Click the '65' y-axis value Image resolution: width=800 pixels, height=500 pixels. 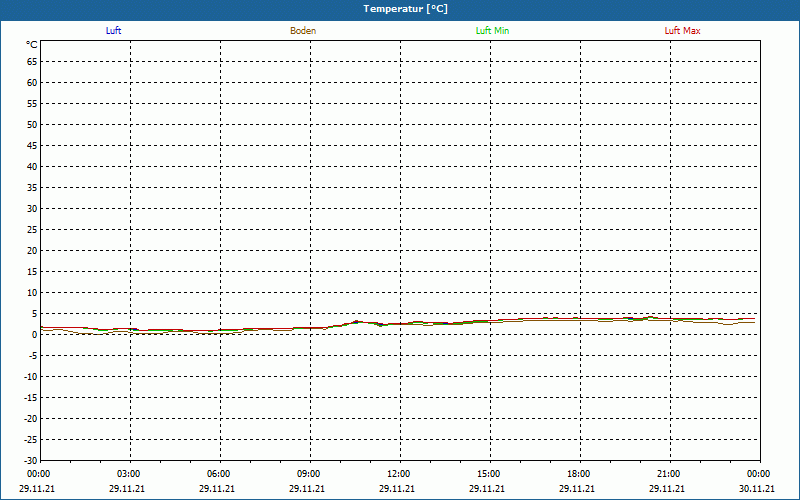click(x=32, y=62)
